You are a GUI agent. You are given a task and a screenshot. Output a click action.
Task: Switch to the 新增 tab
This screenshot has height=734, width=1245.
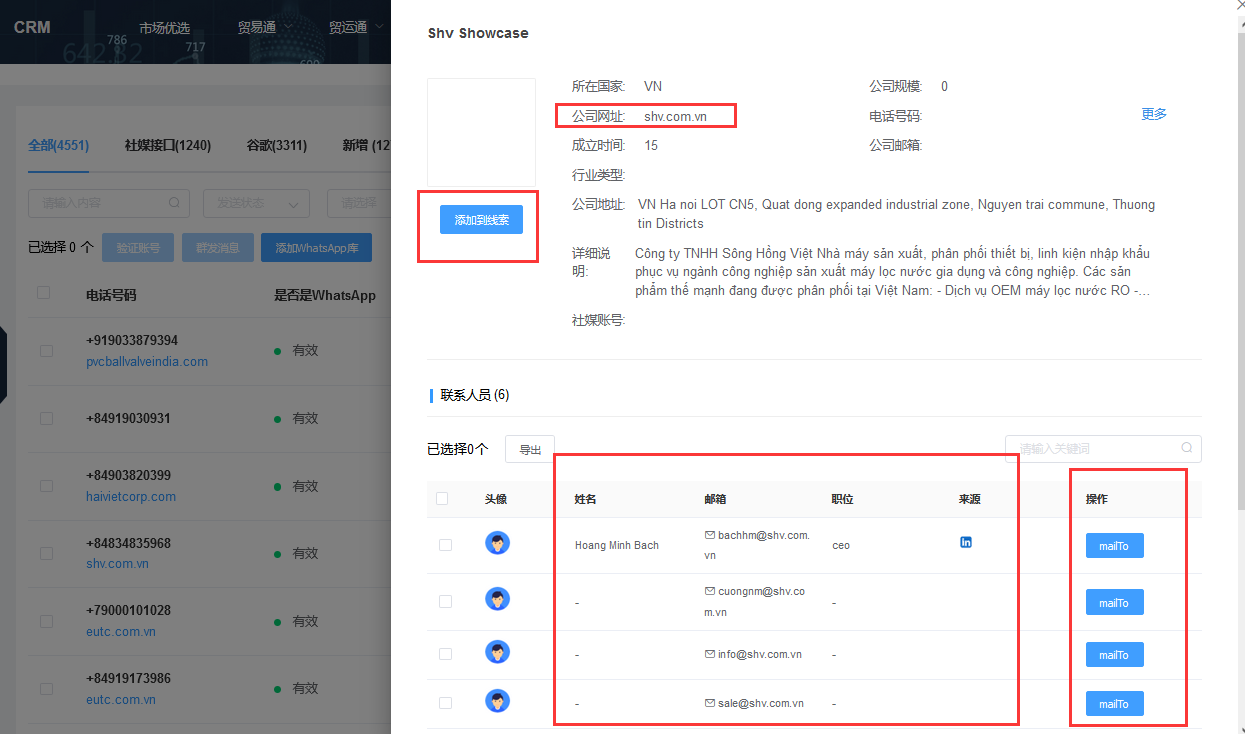point(366,145)
